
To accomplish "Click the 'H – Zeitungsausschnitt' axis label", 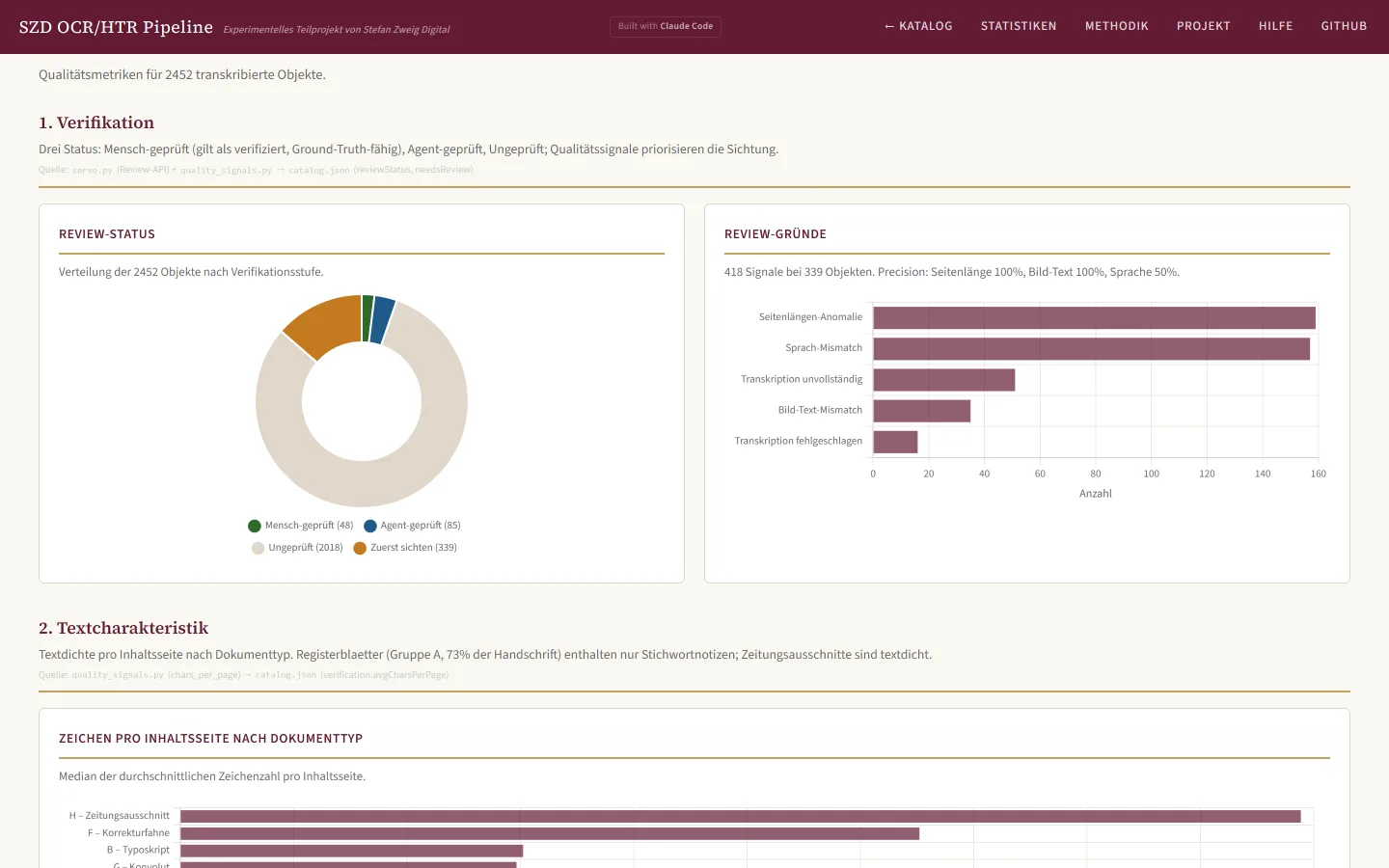I will coord(120,816).
